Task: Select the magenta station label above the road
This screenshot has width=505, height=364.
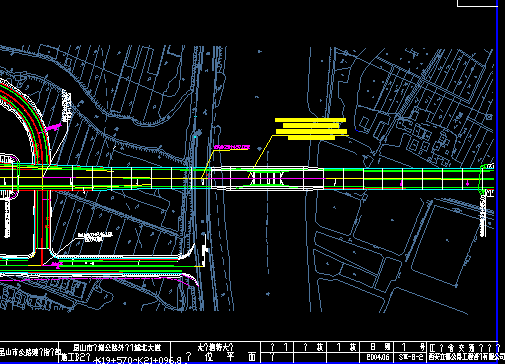Action: tap(232, 147)
